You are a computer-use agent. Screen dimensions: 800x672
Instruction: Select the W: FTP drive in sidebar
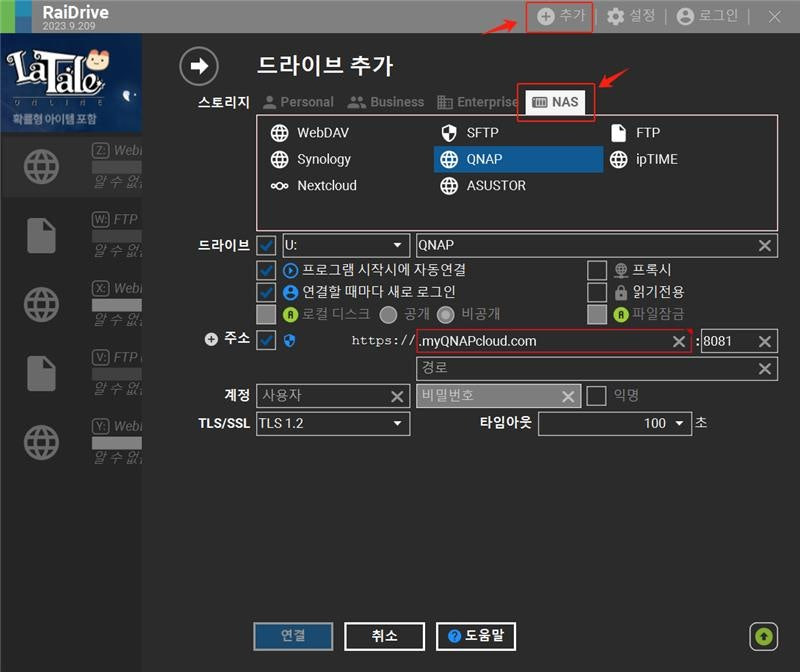(71, 235)
